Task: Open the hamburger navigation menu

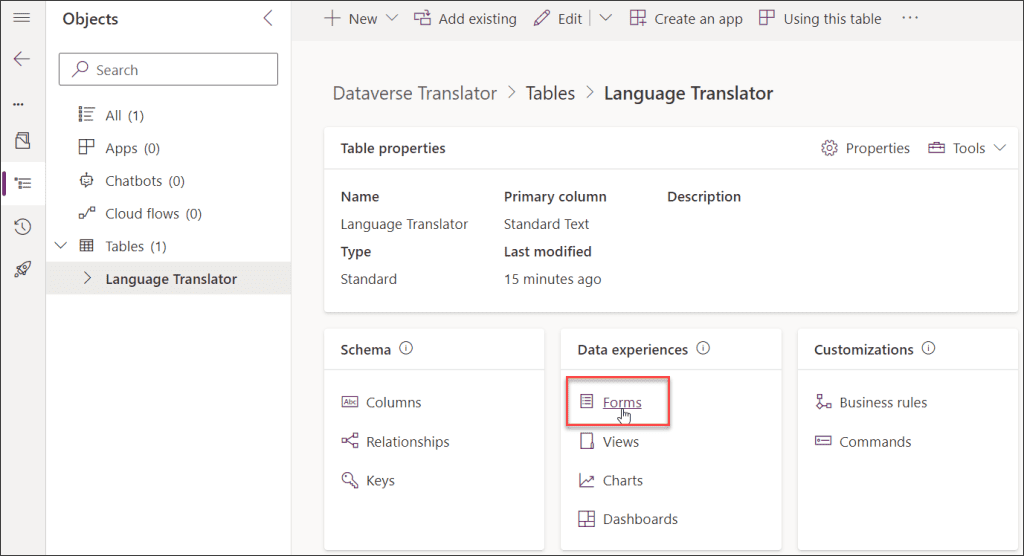Action: click(22, 18)
